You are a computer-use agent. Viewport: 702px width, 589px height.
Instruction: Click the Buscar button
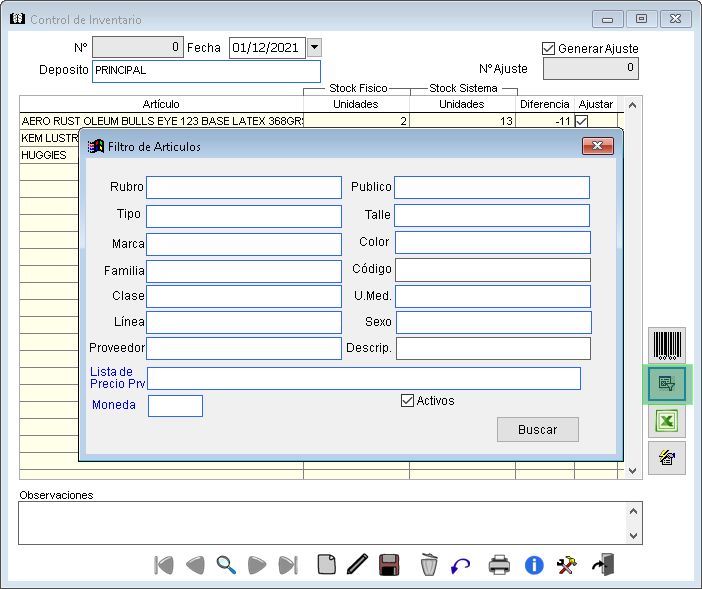coord(538,430)
